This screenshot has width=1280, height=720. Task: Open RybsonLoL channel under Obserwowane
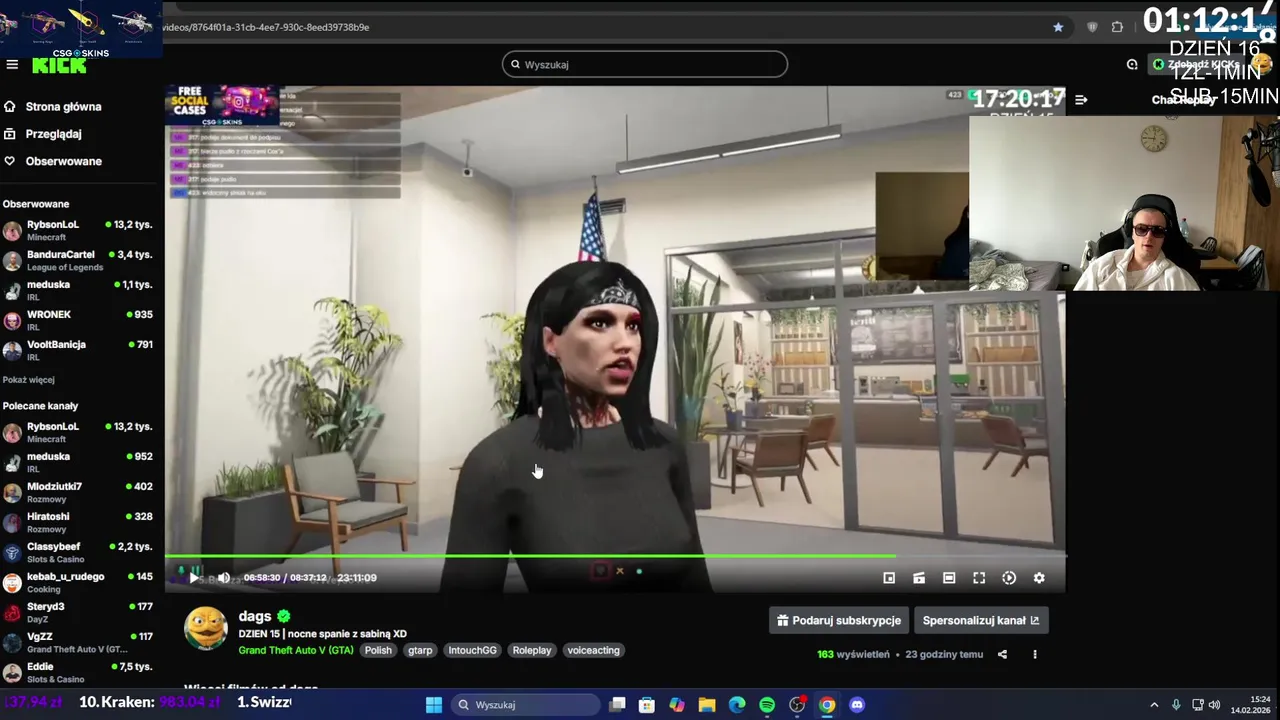point(78,231)
